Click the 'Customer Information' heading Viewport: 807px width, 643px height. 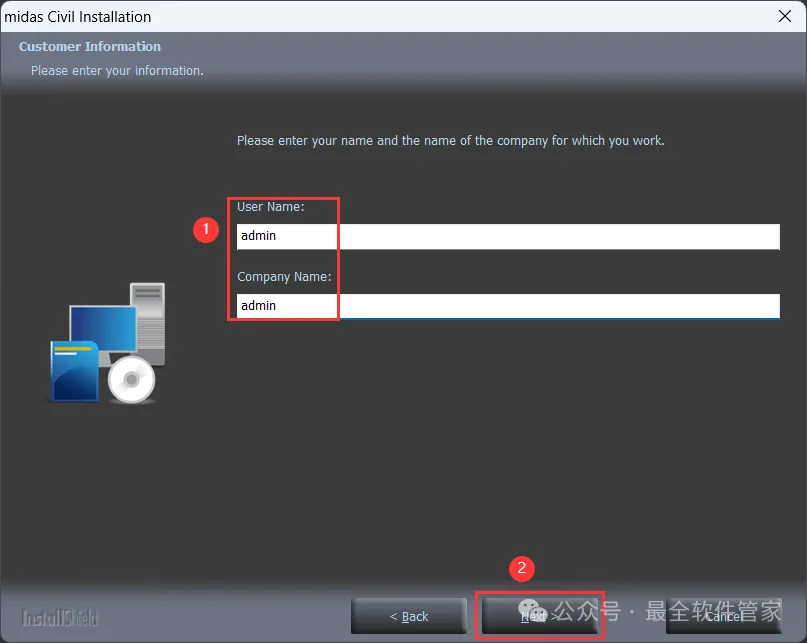point(90,46)
